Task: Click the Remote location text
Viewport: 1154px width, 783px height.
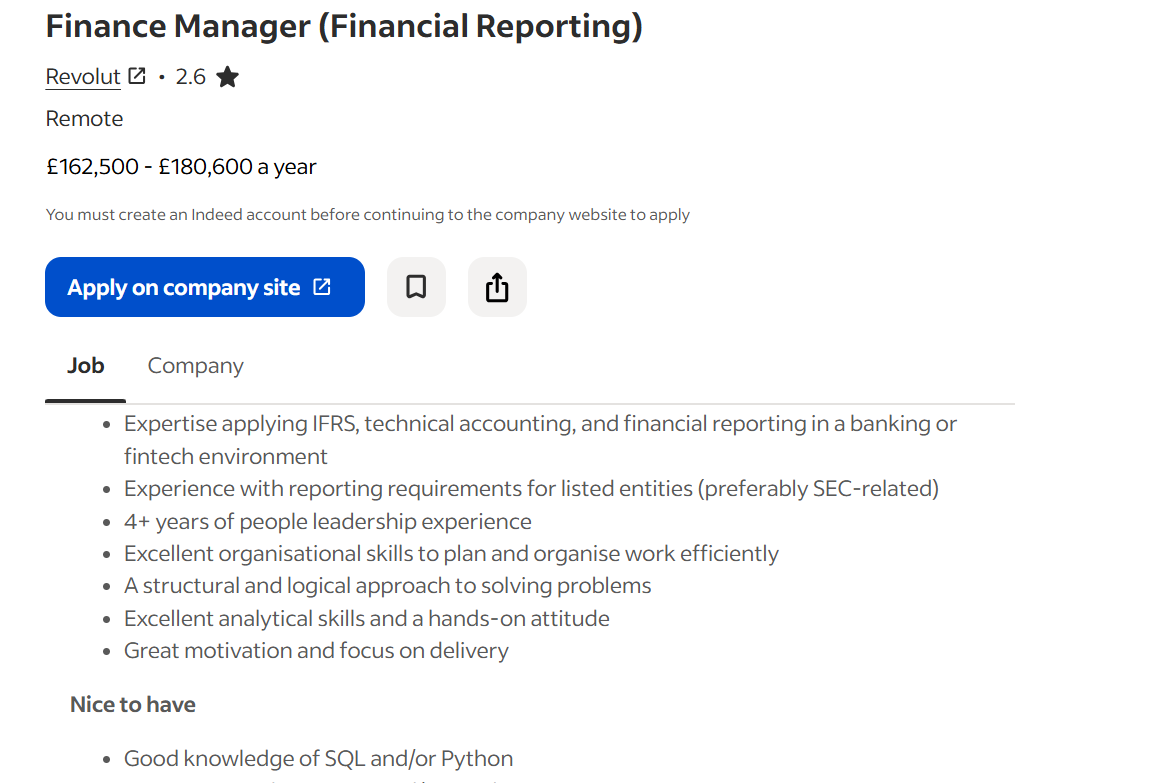Action: coord(85,119)
